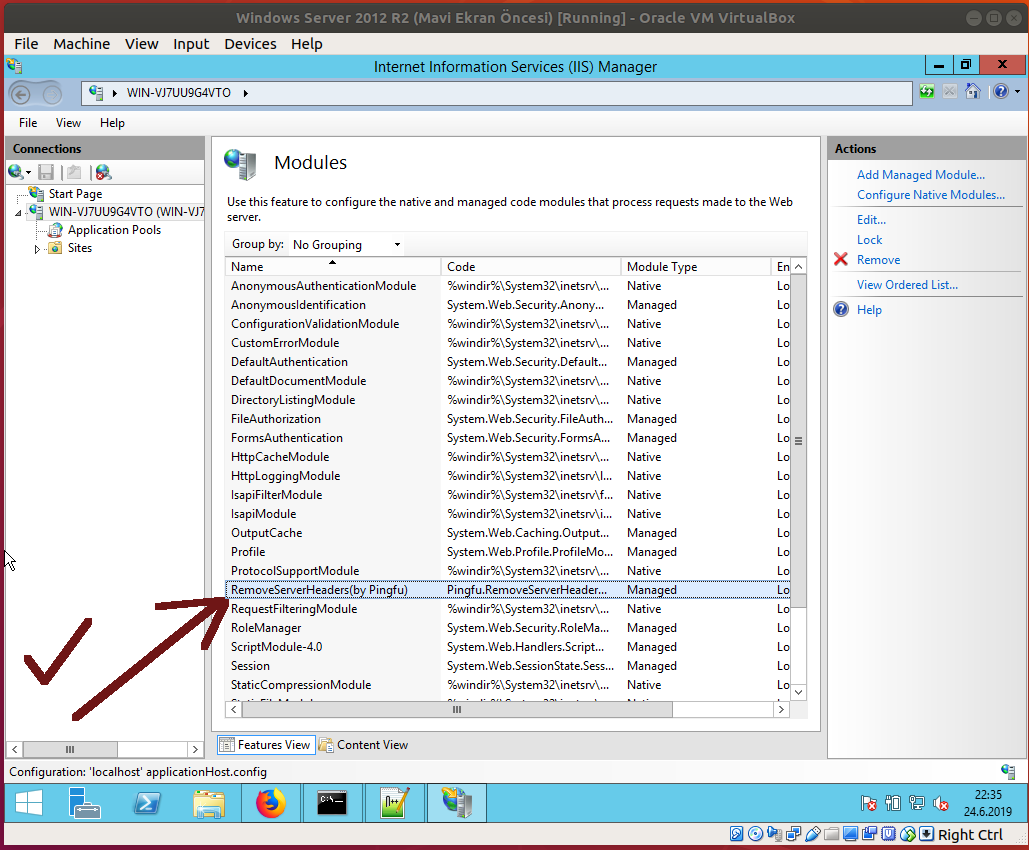Click the IIS Back navigation arrow
The width and height of the screenshot is (1029, 850).
(21, 95)
